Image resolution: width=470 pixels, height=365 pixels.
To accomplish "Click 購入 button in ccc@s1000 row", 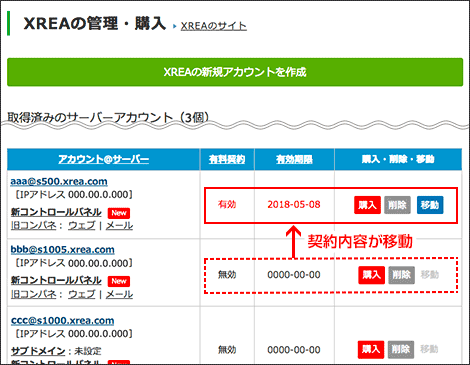I will [x=371, y=349].
